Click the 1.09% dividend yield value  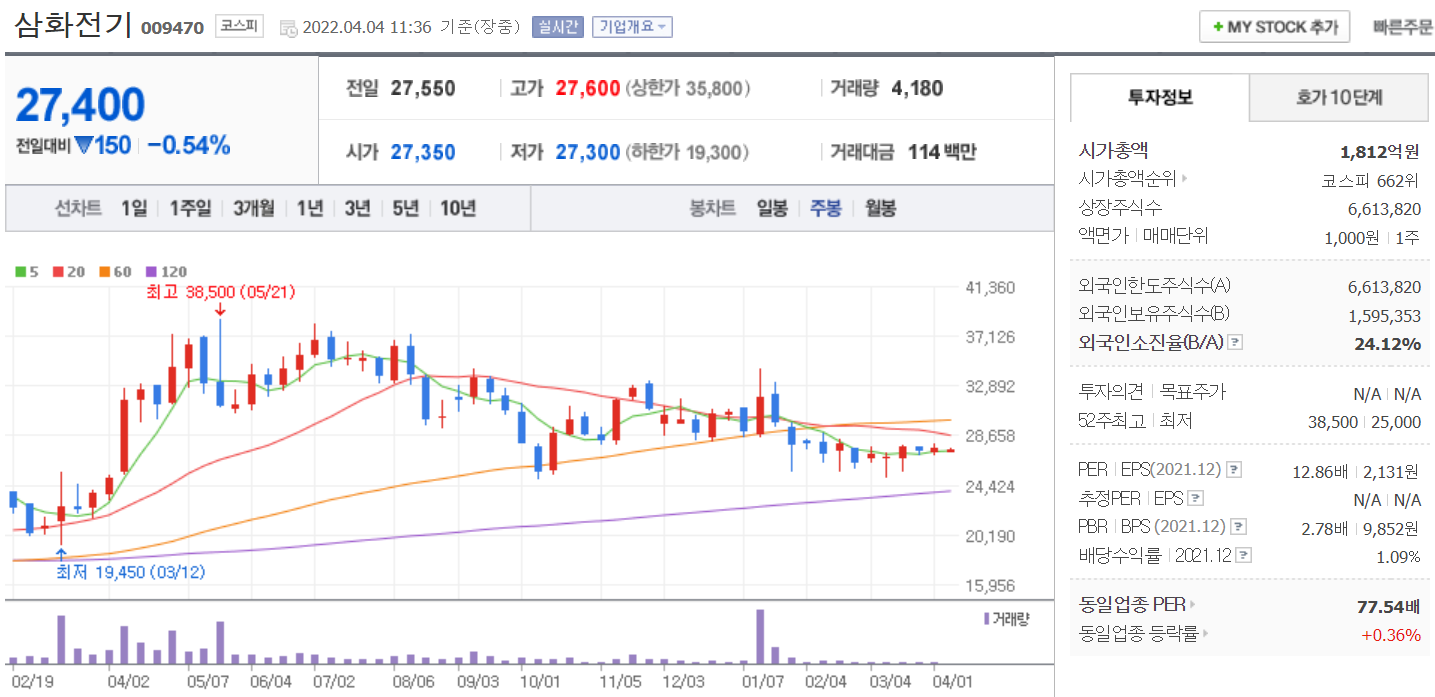pos(1398,556)
